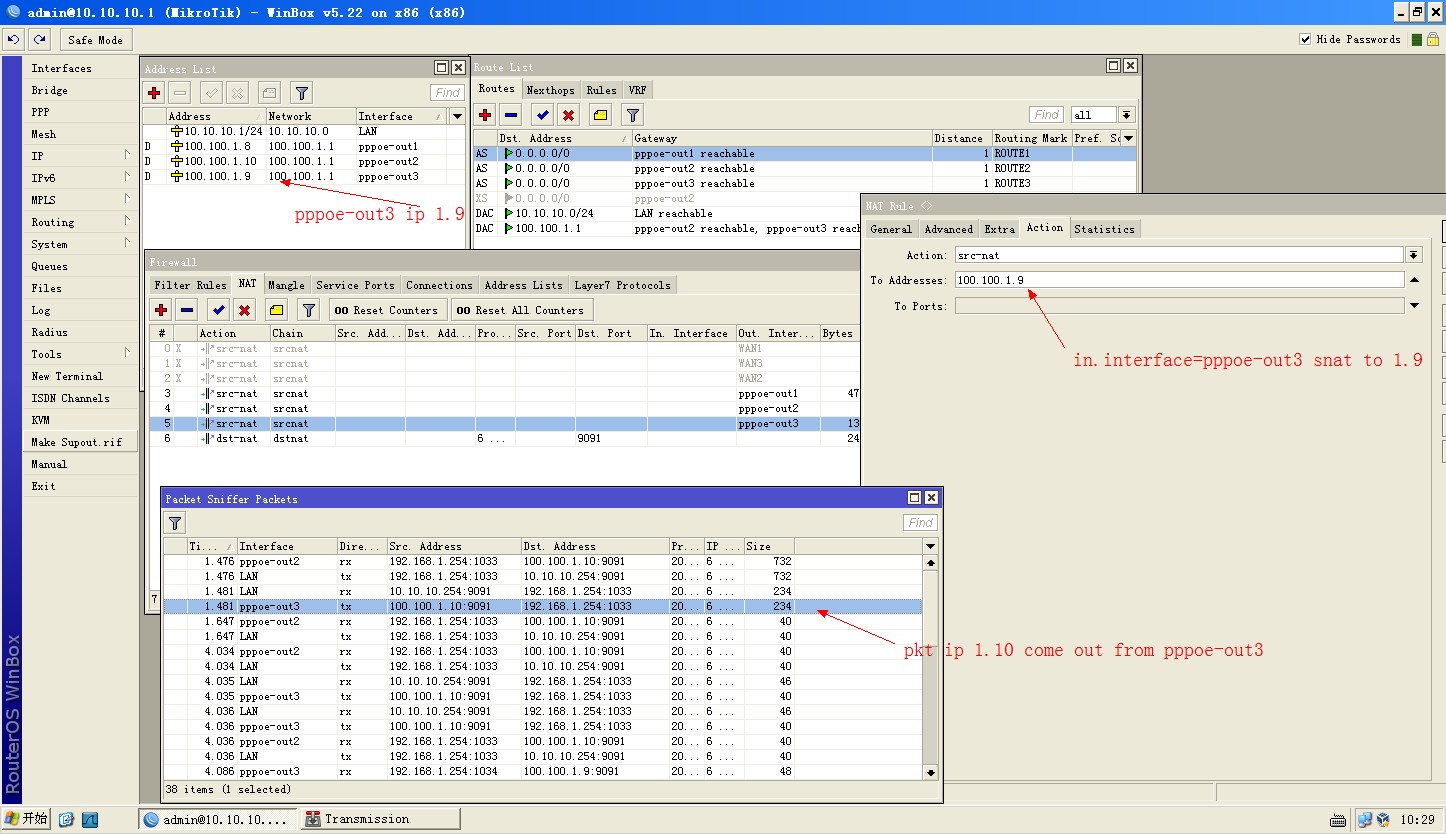Open the Action dropdown in NAT Rule
1446x834 pixels.
coord(1413,255)
